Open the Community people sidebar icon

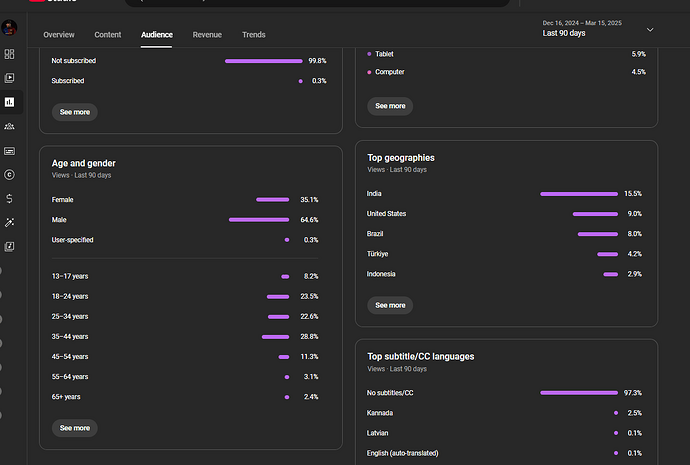tap(9, 127)
